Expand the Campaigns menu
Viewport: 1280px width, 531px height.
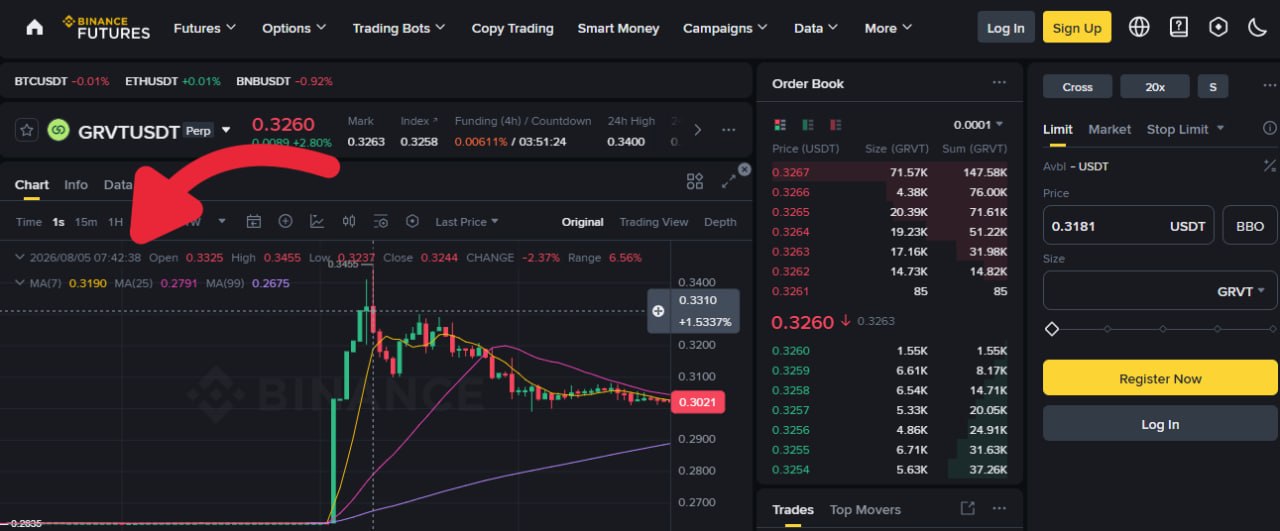click(x=726, y=28)
